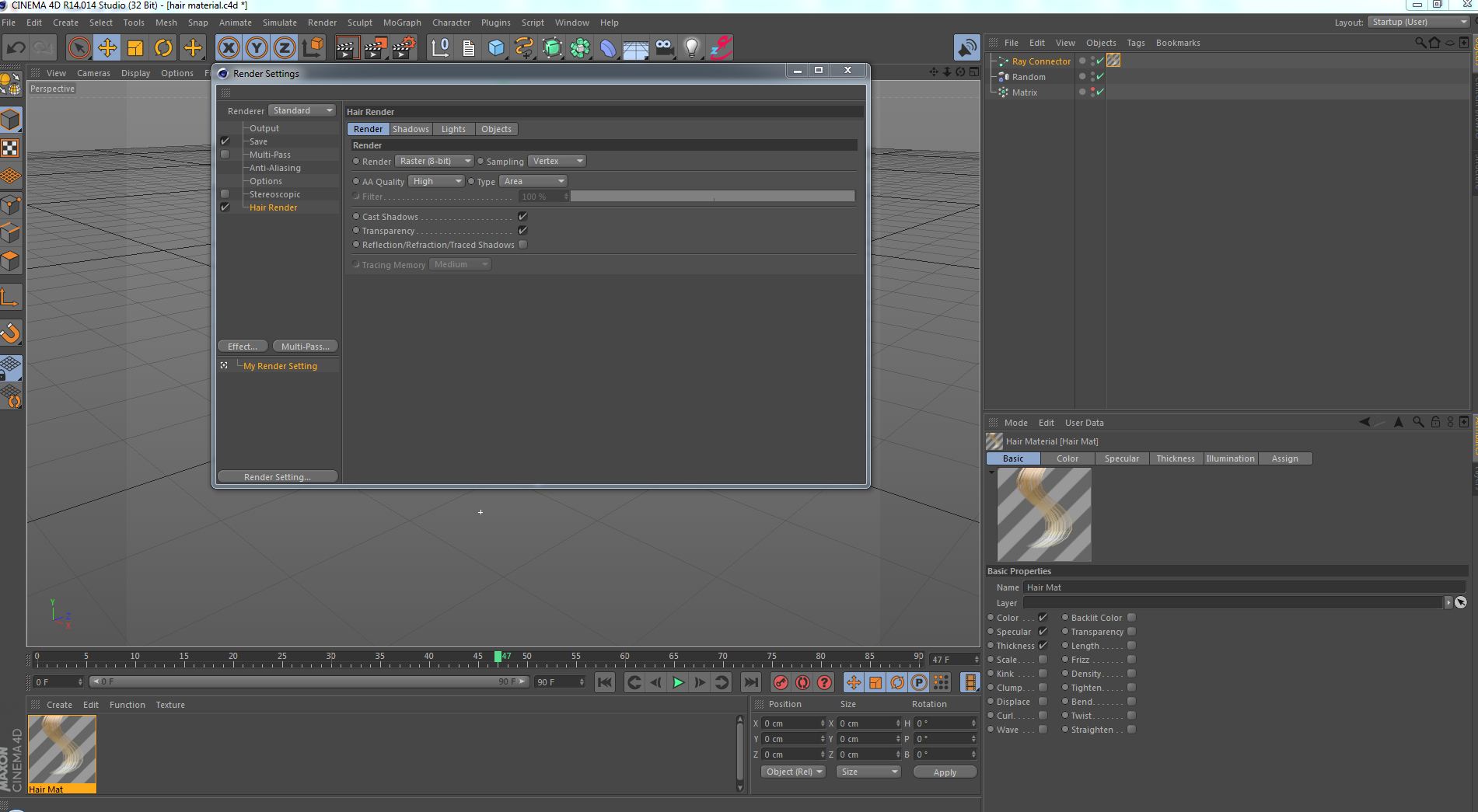The width and height of the screenshot is (1478, 812).
Task: Toggle hair Transparency render checkbox
Action: [522, 231]
